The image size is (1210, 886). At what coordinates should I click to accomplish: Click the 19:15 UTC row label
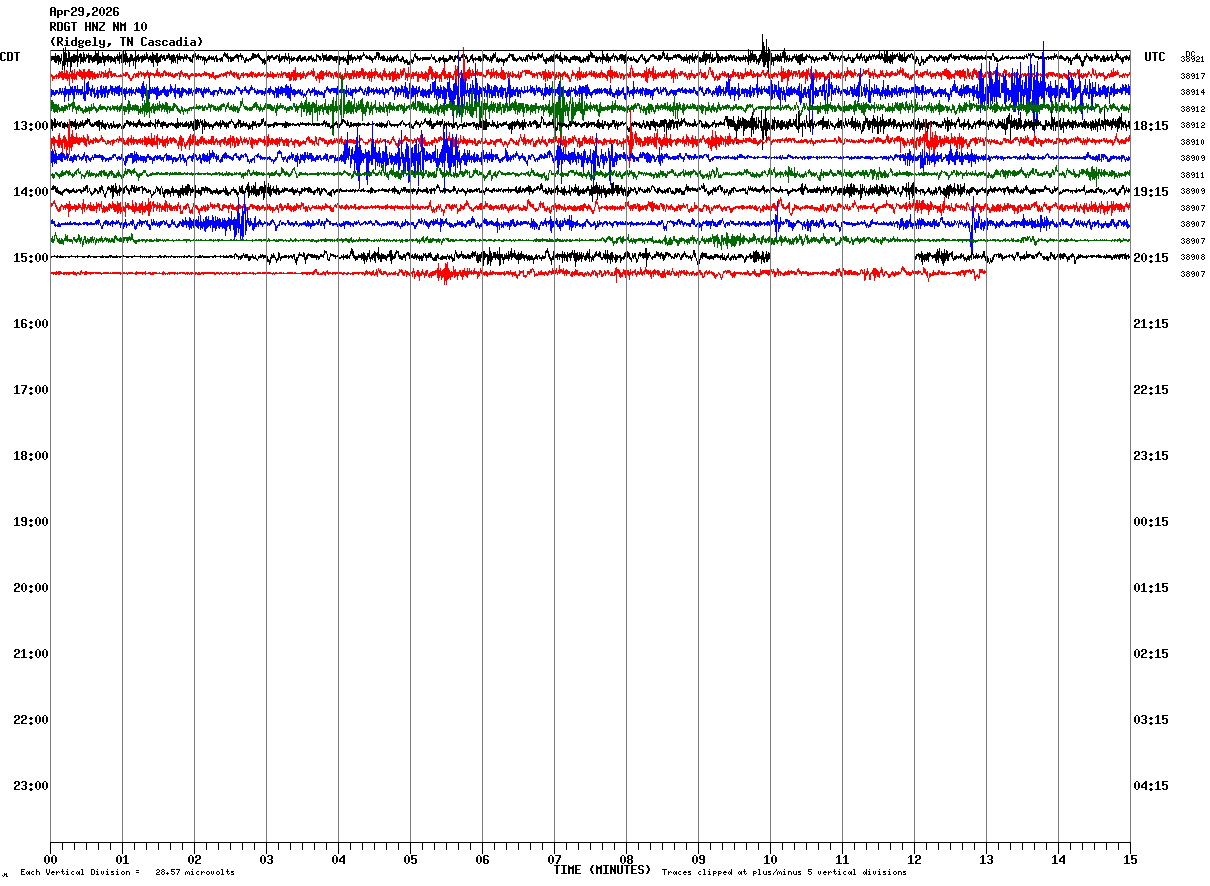coord(1151,192)
